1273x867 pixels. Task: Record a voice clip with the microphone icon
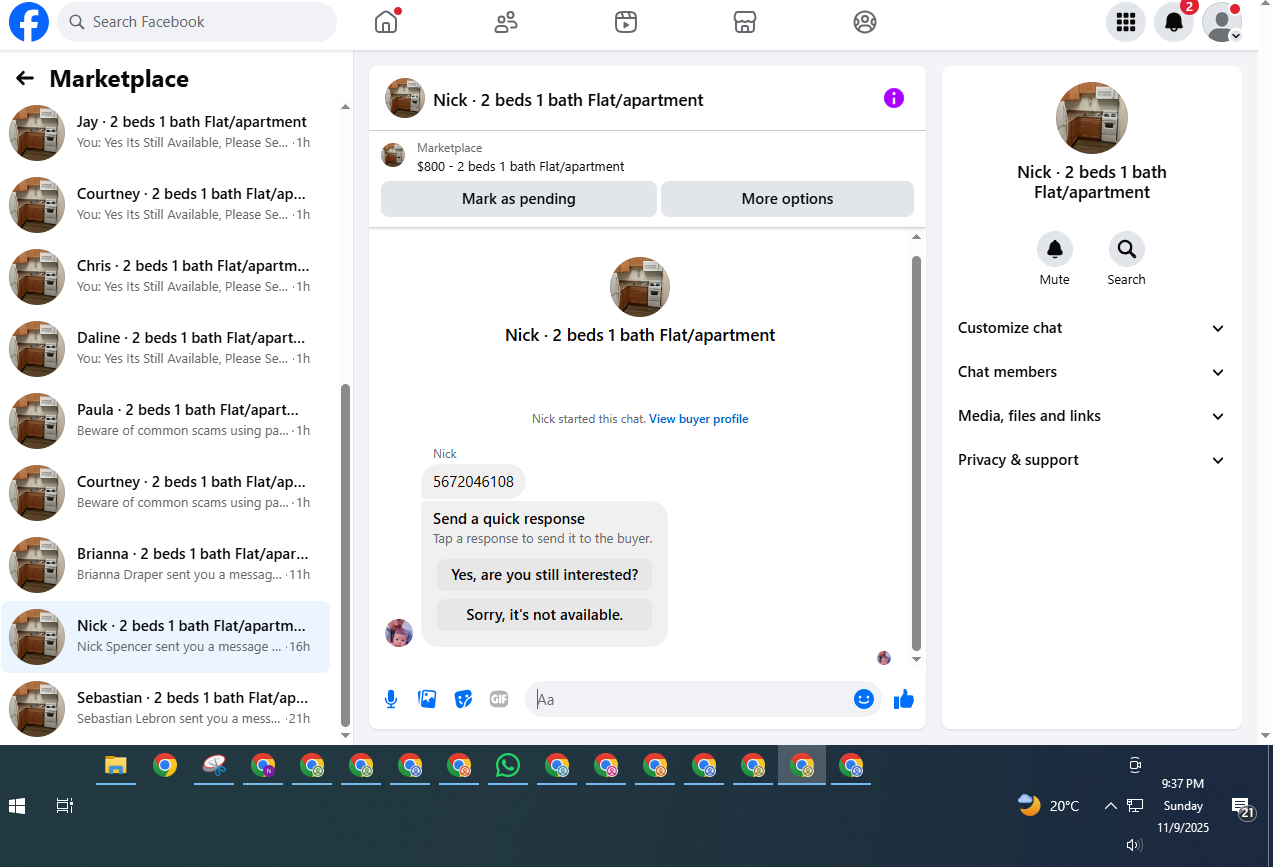pyautogui.click(x=391, y=699)
